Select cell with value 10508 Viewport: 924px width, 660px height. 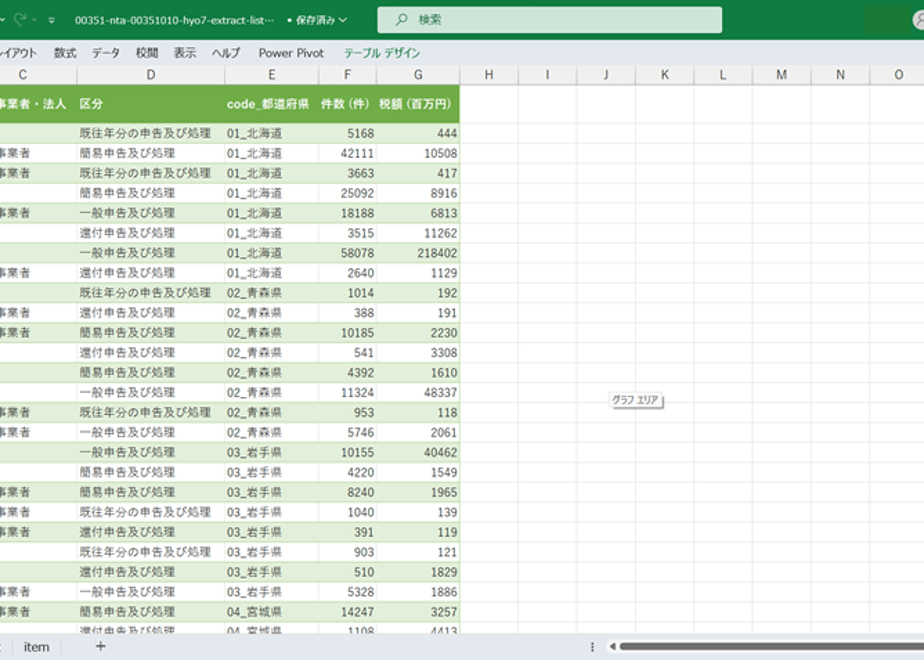(418, 153)
